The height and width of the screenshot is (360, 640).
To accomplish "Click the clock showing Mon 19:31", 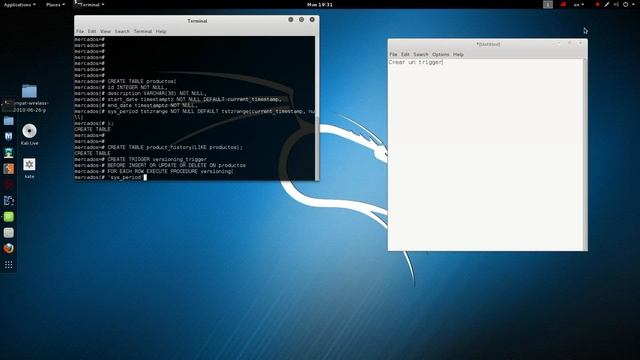I will point(320,4).
